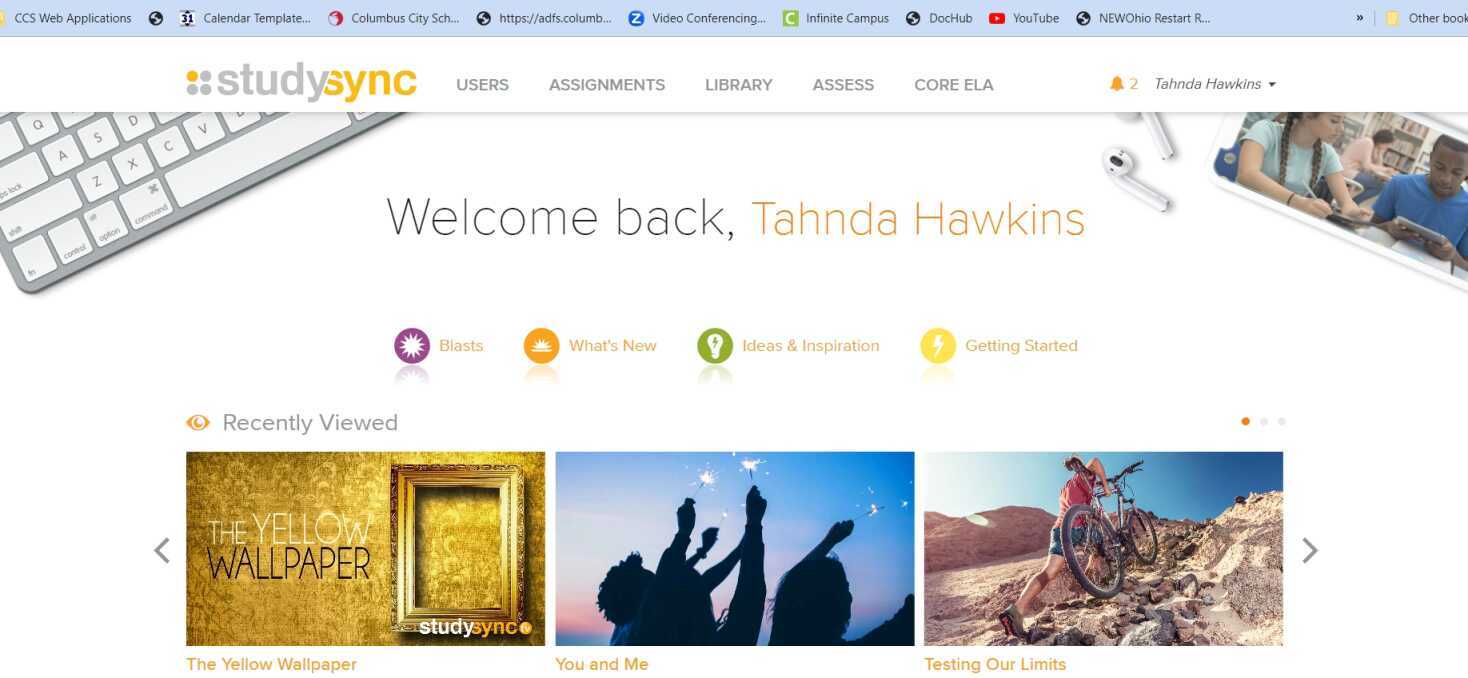Show previous recently viewed items arrow

coord(162,550)
